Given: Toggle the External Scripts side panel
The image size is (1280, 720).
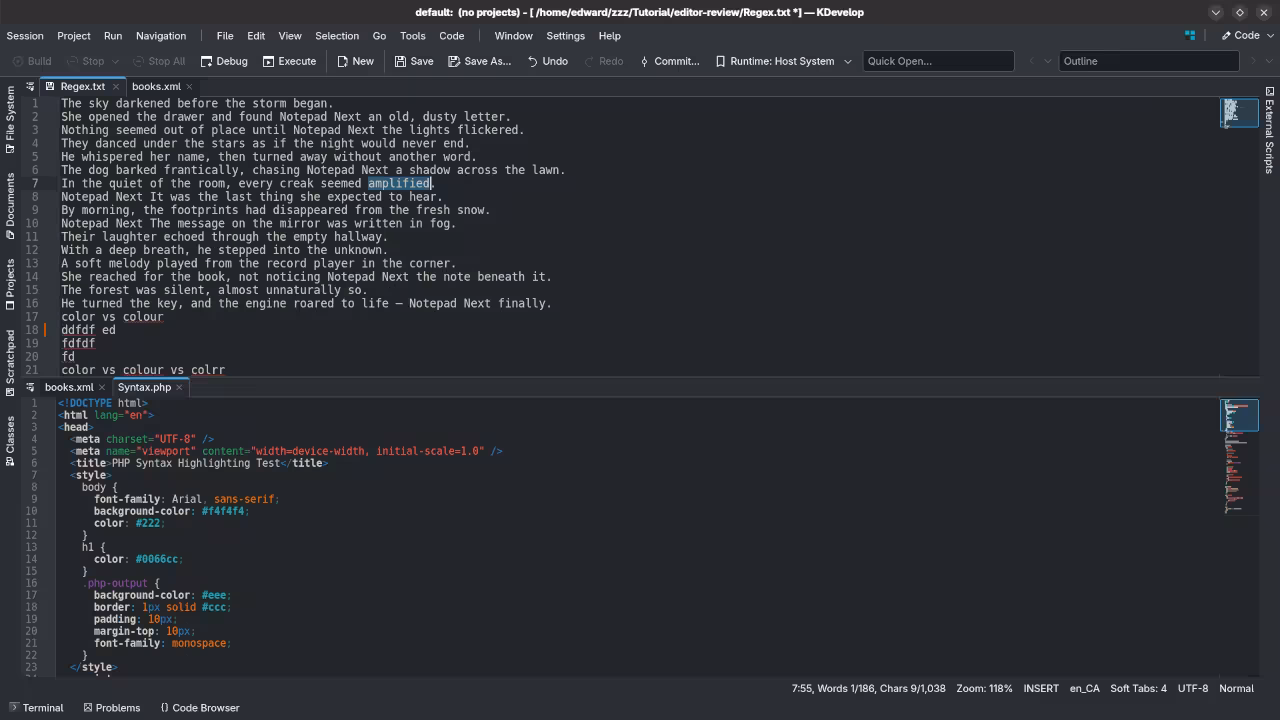Looking at the screenshot, I should tap(1269, 130).
